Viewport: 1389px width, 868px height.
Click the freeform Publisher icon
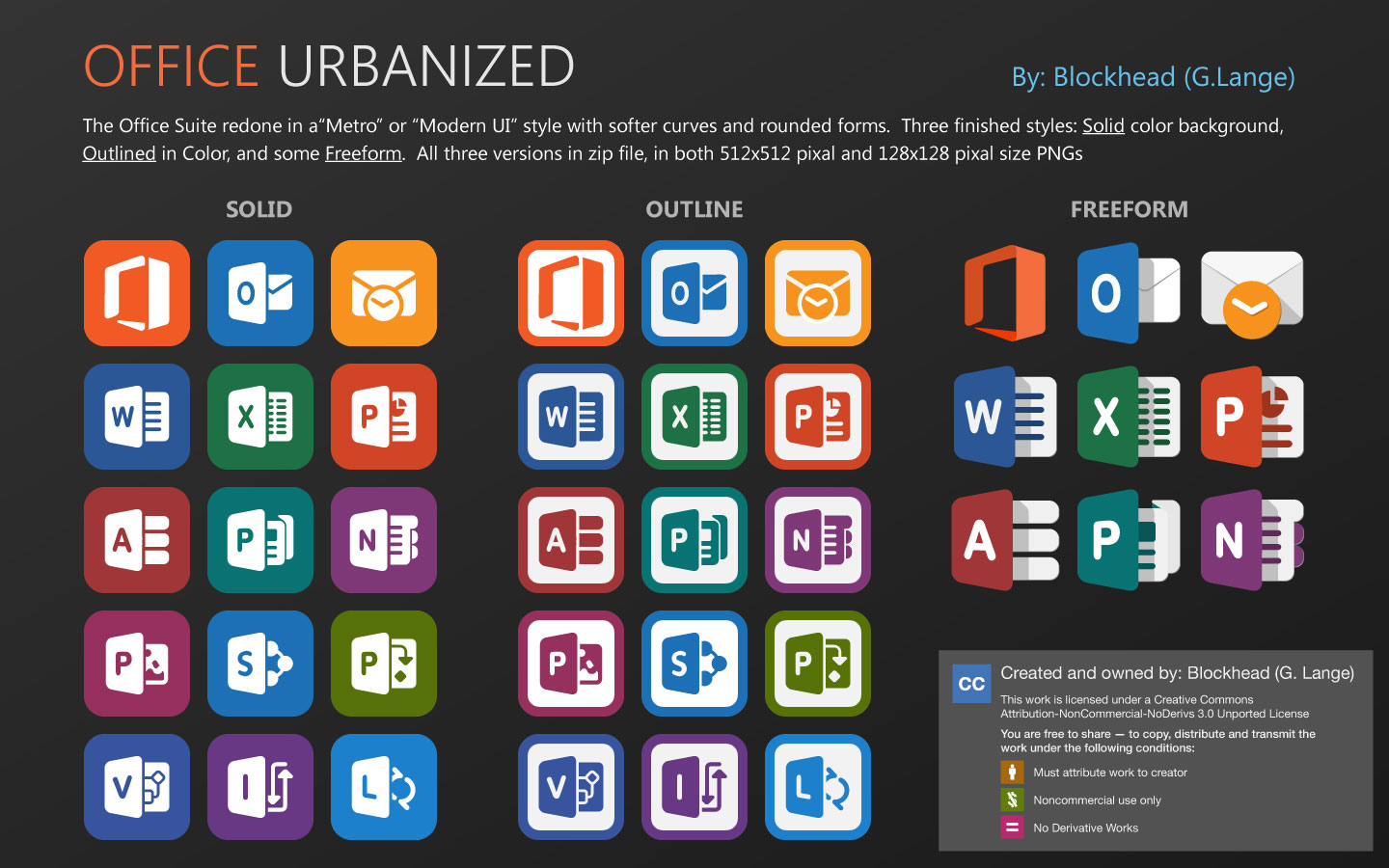(1129, 540)
